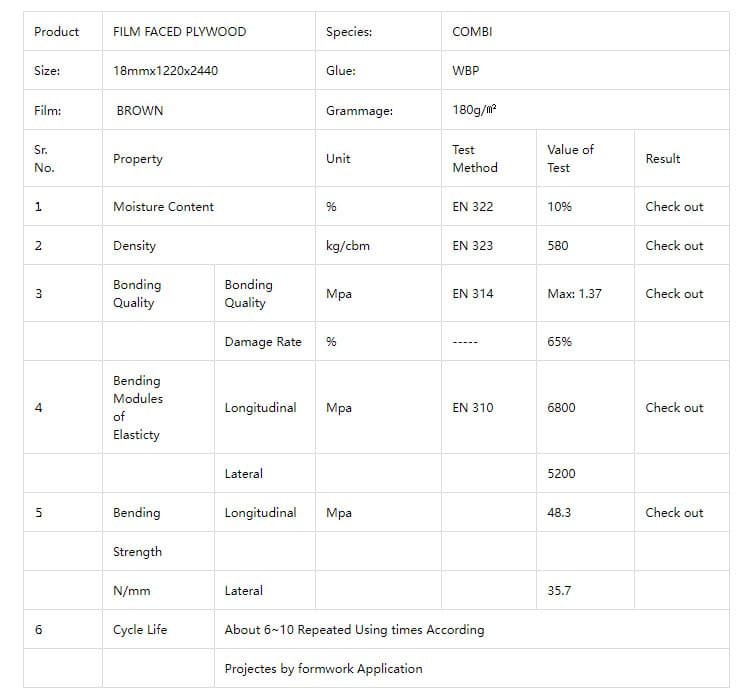Click the Test Method column header
This screenshot has height=700, width=750.
(474, 158)
